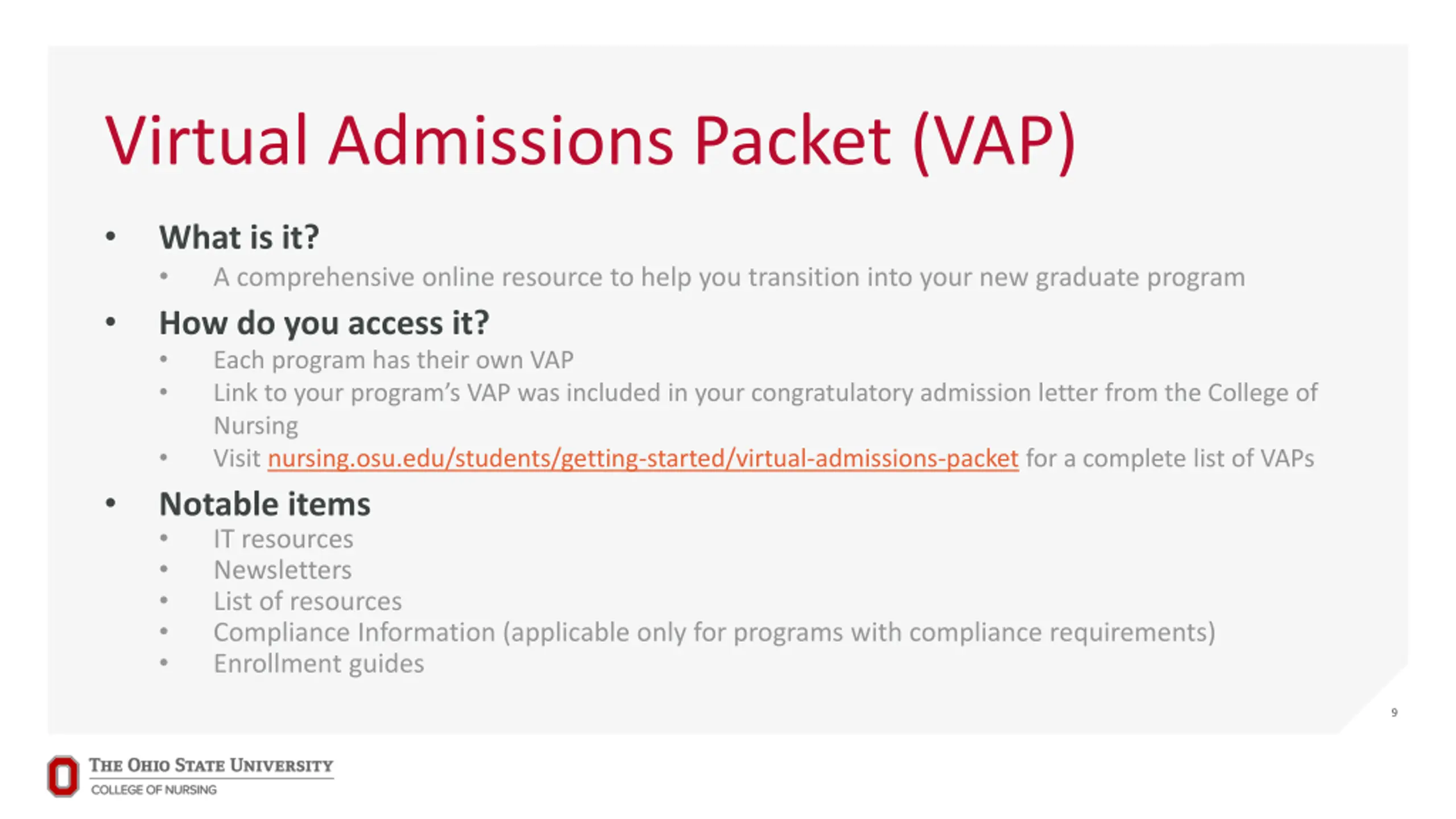Click the line about comprehensive online resource

(729, 278)
